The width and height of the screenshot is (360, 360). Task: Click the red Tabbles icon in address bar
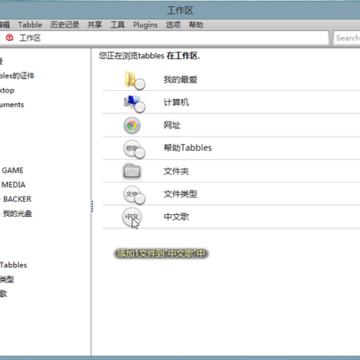click(10, 38)
